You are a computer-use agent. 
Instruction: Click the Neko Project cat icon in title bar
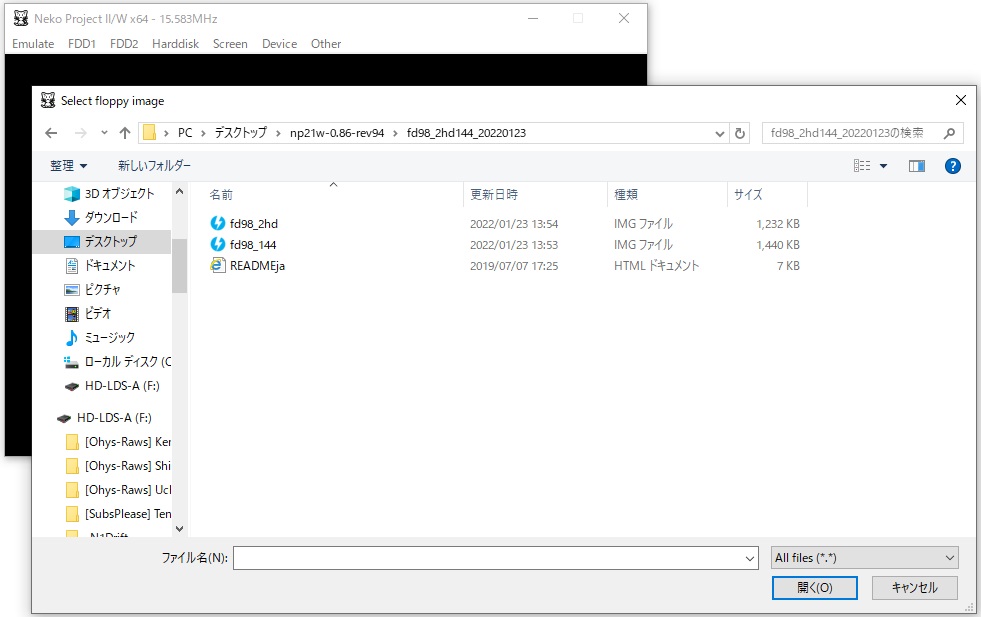21,18
